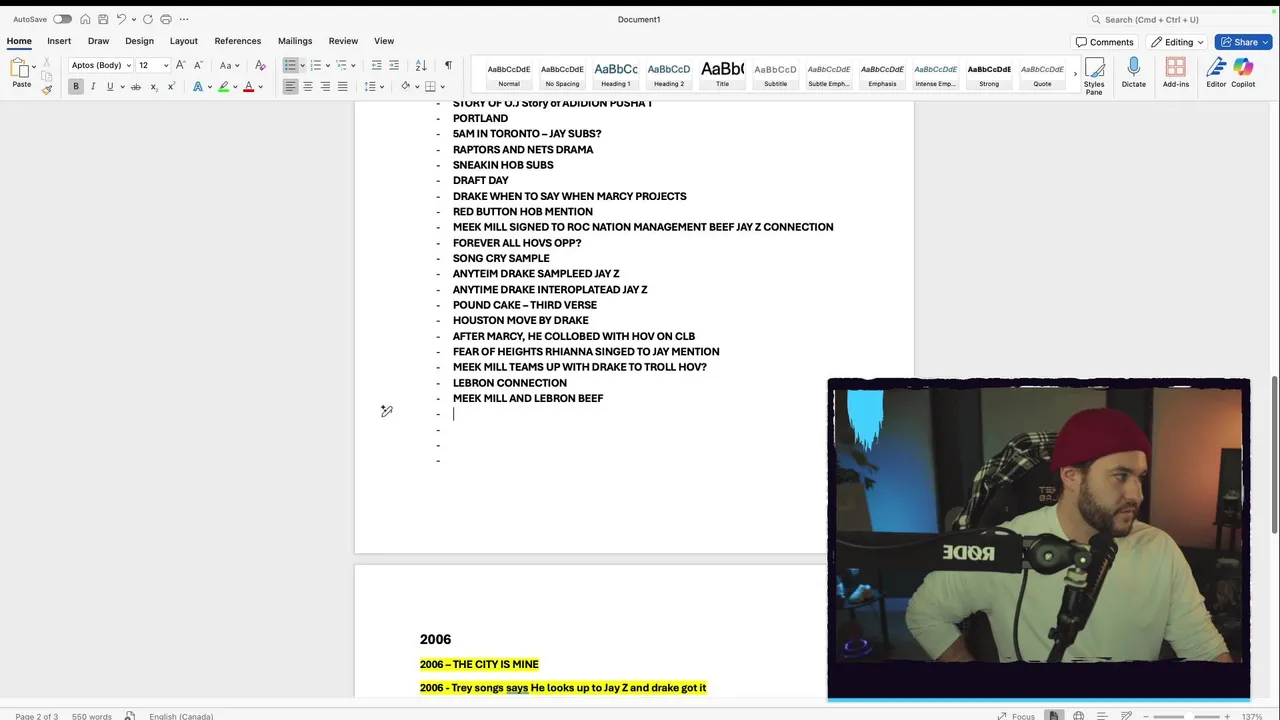The height and width of the screenshot is (720, 1280).
Task: Open the Change Case Aa dropdown
Action: pos(229,65)
